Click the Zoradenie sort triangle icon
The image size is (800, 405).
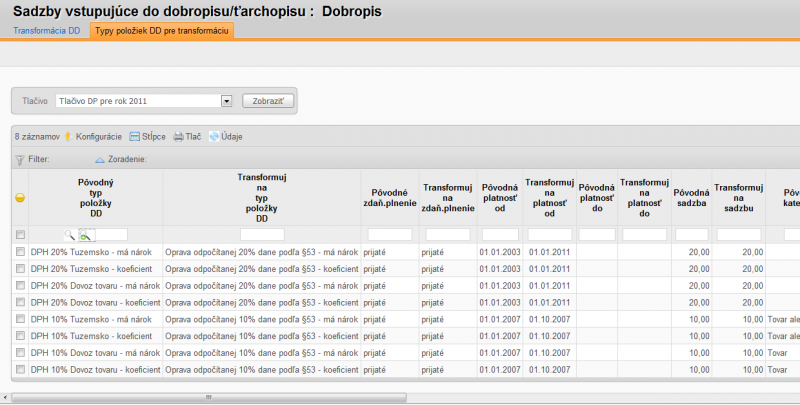(100, 160)
